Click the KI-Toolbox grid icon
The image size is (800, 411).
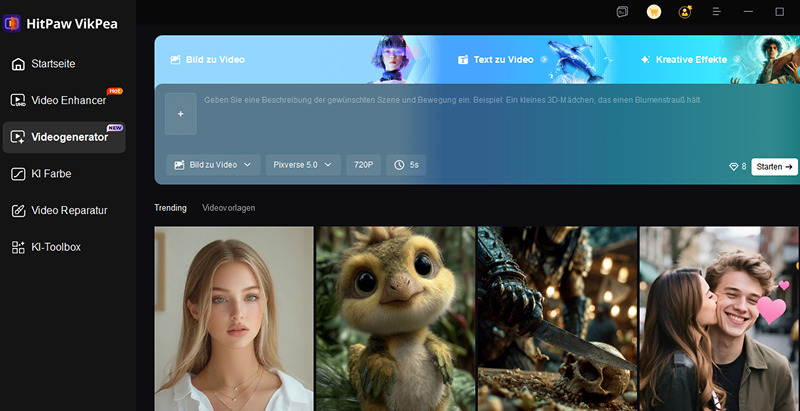coord(18,247)
